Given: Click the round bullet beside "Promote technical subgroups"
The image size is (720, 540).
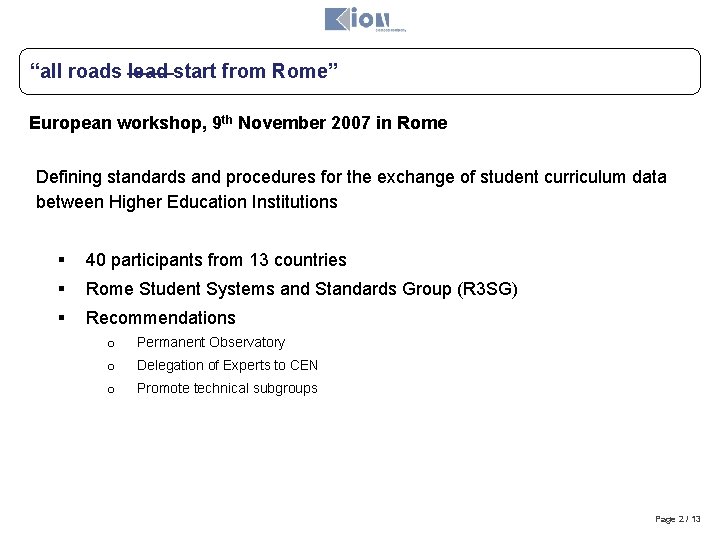Looking at the screenshot, I should tap(113, 389).
